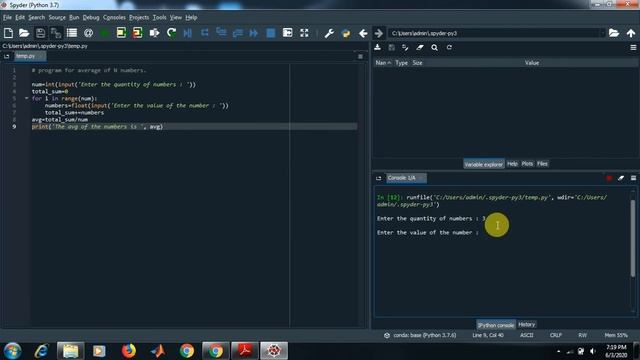This screenshot has width=640, height=360.
Task: Start debugging the file
Action: (188, 33)
